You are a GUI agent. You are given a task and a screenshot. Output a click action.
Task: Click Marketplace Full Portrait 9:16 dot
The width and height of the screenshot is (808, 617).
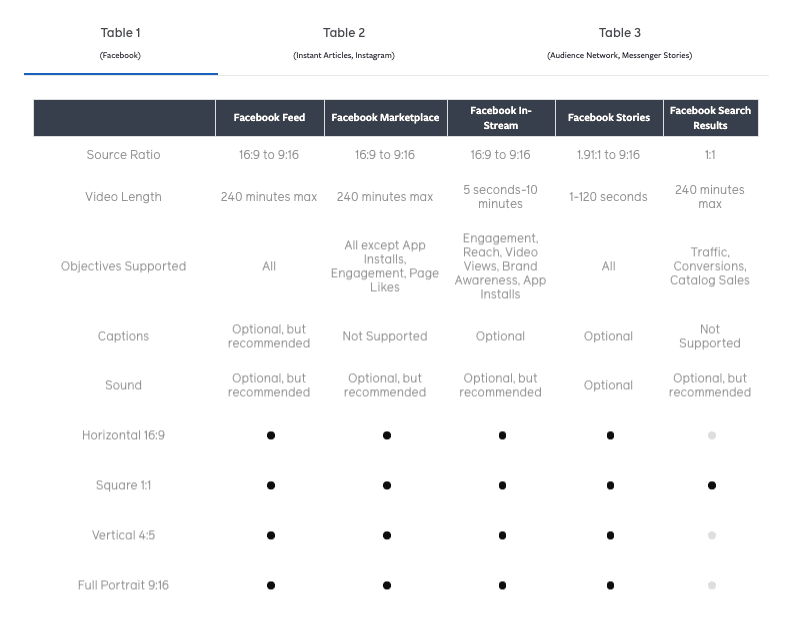(387, 586)
